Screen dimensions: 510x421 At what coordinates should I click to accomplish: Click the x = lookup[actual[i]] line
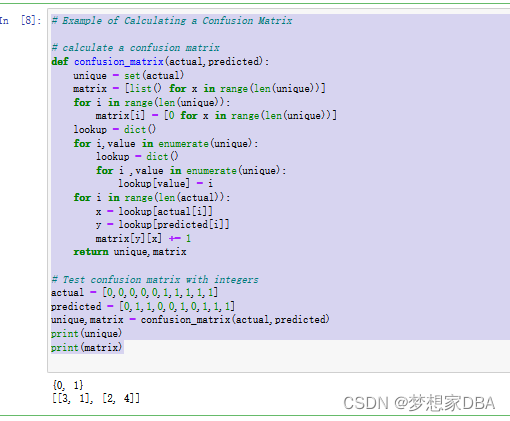[154, 211]
